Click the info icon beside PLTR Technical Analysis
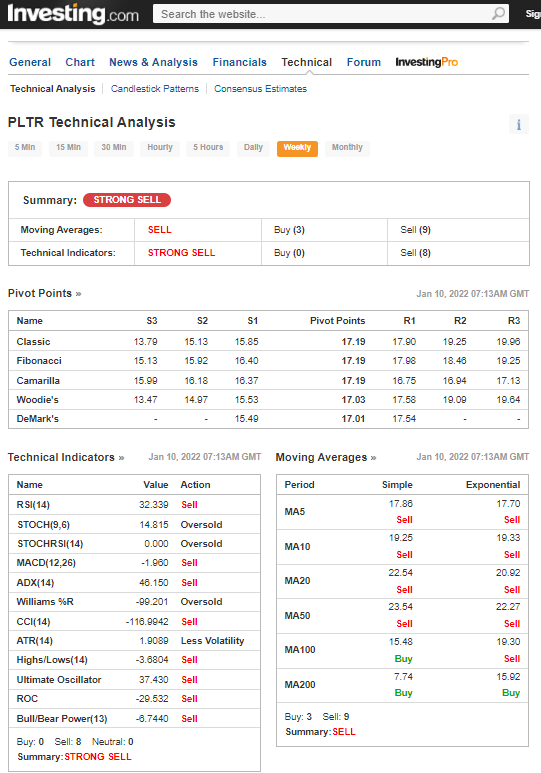Screen dimensions: 541x773 pyautogui.click(x=519, y=124)
